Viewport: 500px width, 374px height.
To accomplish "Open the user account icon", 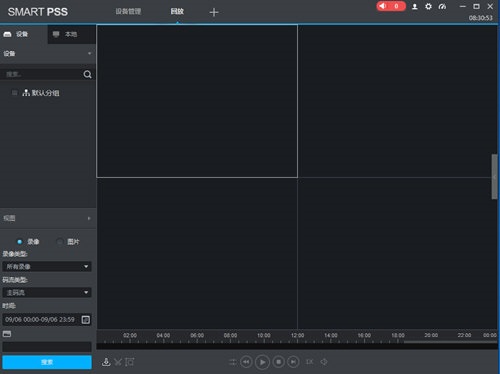I will point(415,7).
